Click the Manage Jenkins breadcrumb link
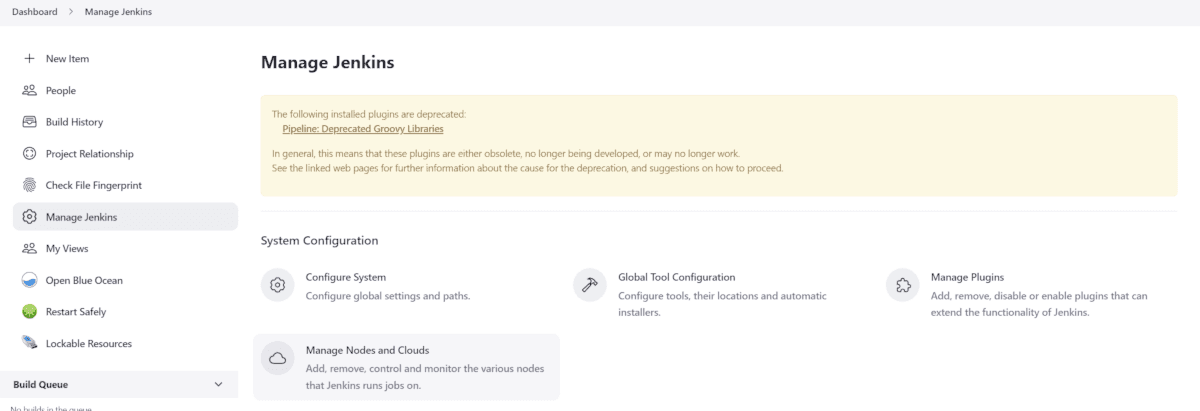 (x=118, y=12)
